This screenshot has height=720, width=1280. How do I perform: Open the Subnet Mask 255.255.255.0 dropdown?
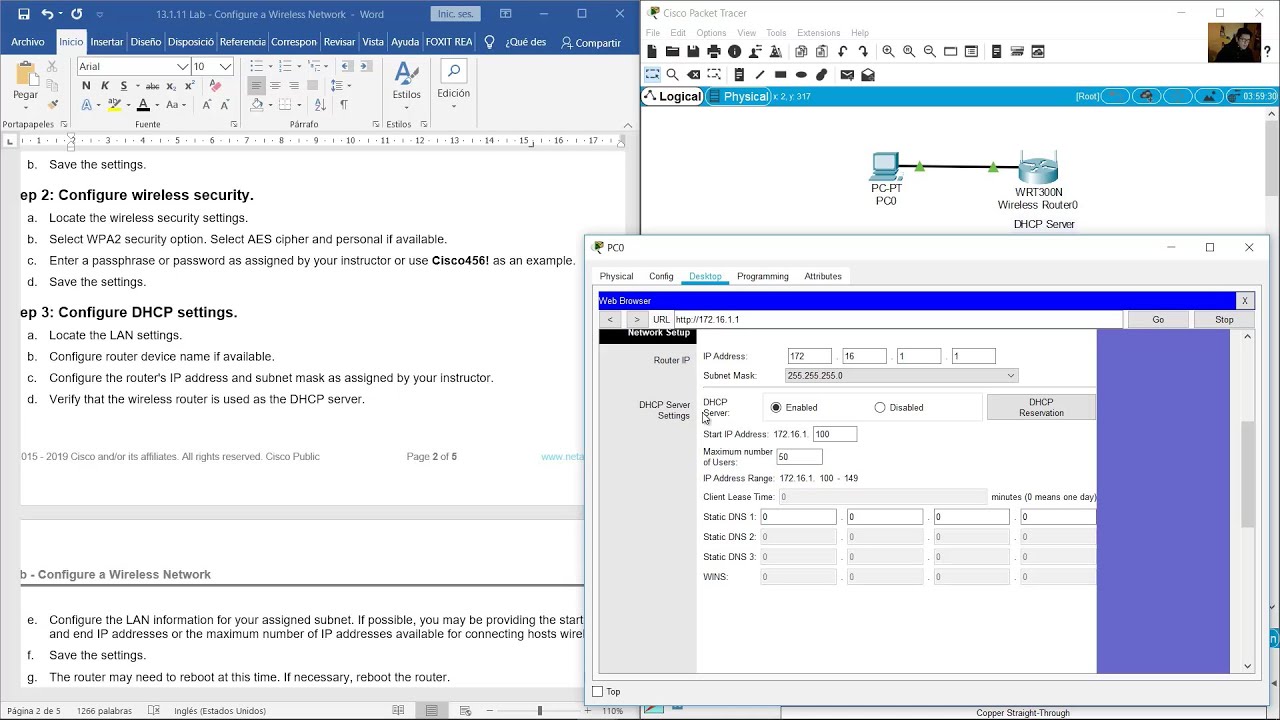point(901,375)
